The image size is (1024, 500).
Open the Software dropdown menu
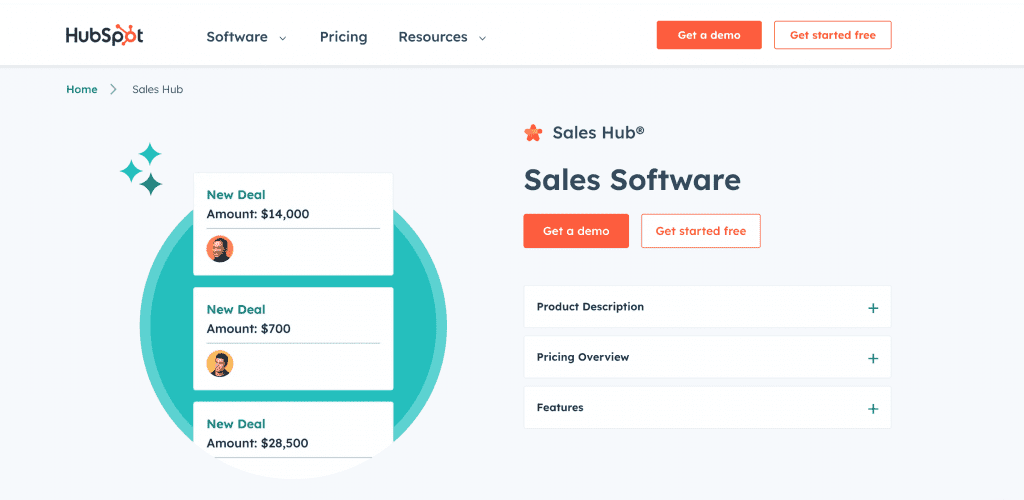[x=246, y=37]
